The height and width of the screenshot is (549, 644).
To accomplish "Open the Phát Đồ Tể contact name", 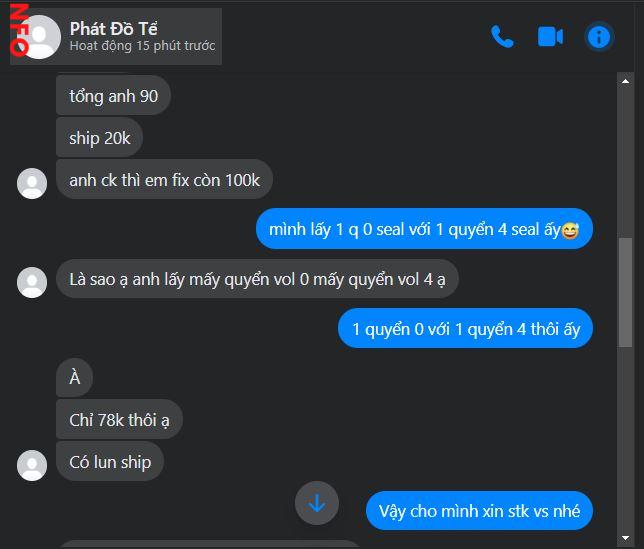I will [x=114, y=29].
